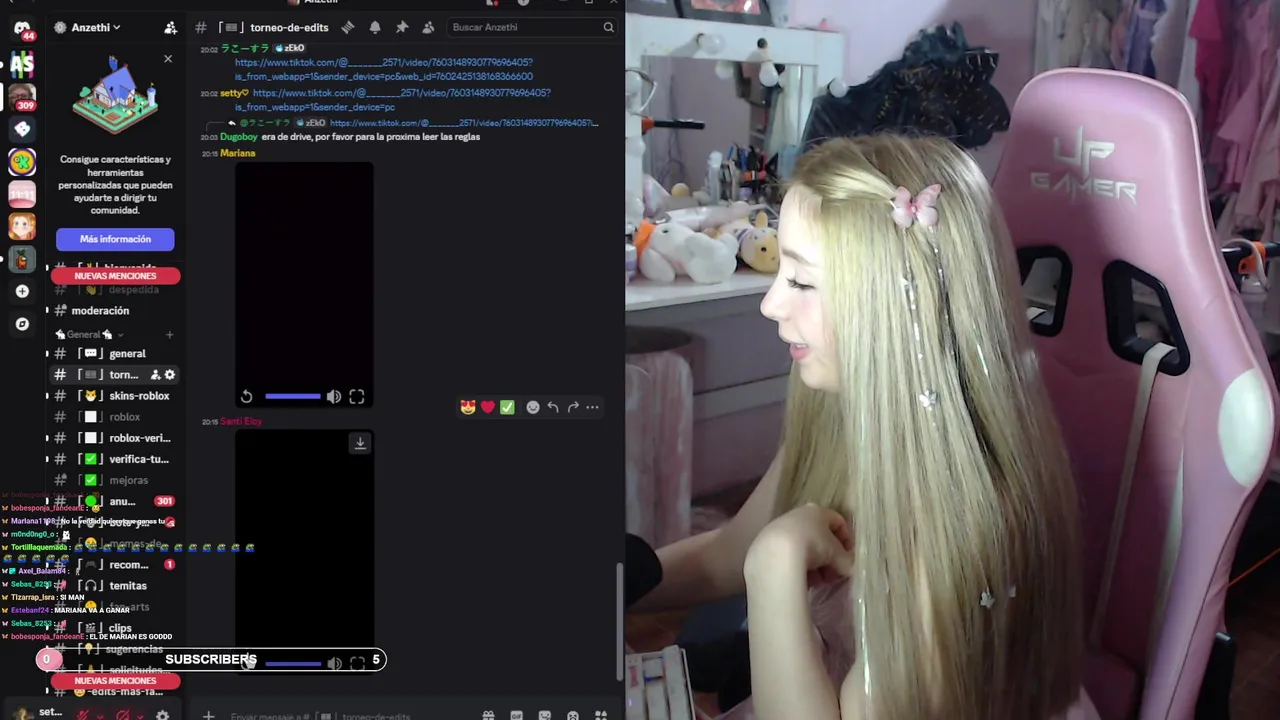The width and height of the screenshot is (1280, 720).
Task: Open the general channel
Action: (115, 354)
